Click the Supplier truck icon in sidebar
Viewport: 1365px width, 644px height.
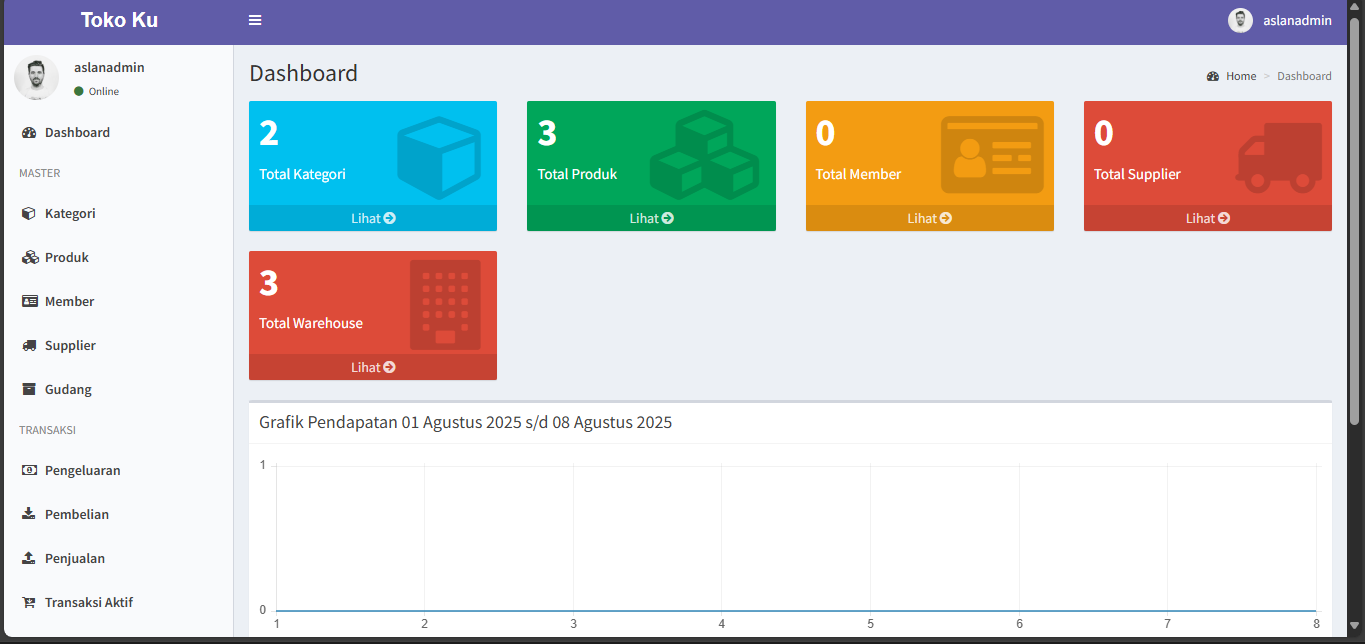point(29,346)
